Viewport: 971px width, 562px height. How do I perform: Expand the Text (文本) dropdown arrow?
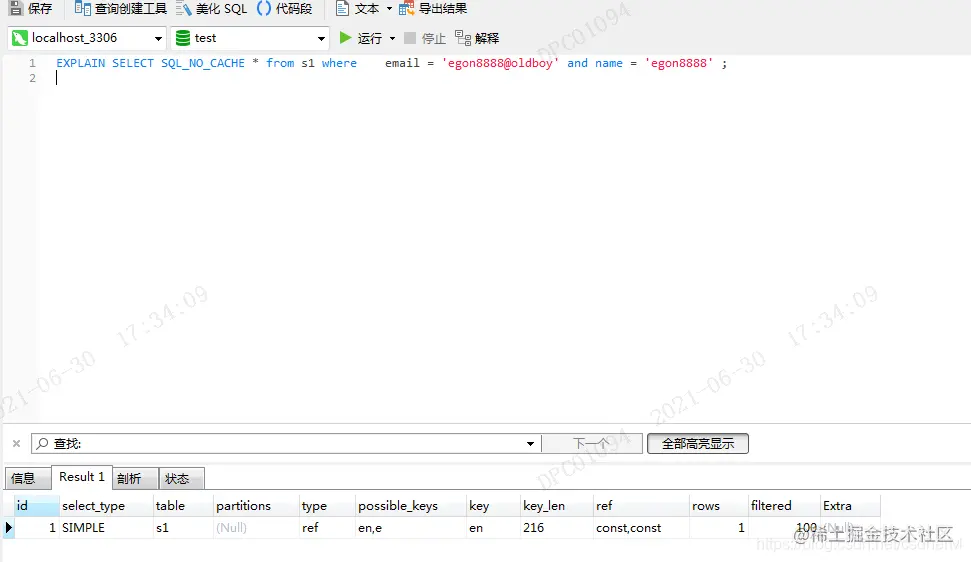coord(390,9)
